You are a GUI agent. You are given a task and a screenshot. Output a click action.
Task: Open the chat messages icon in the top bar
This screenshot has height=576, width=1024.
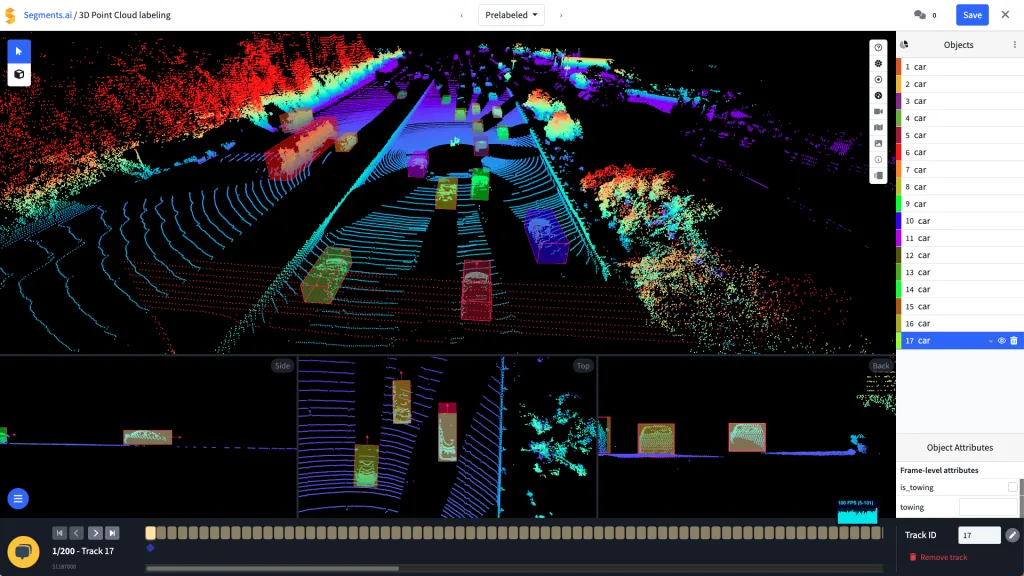[920, 14]
